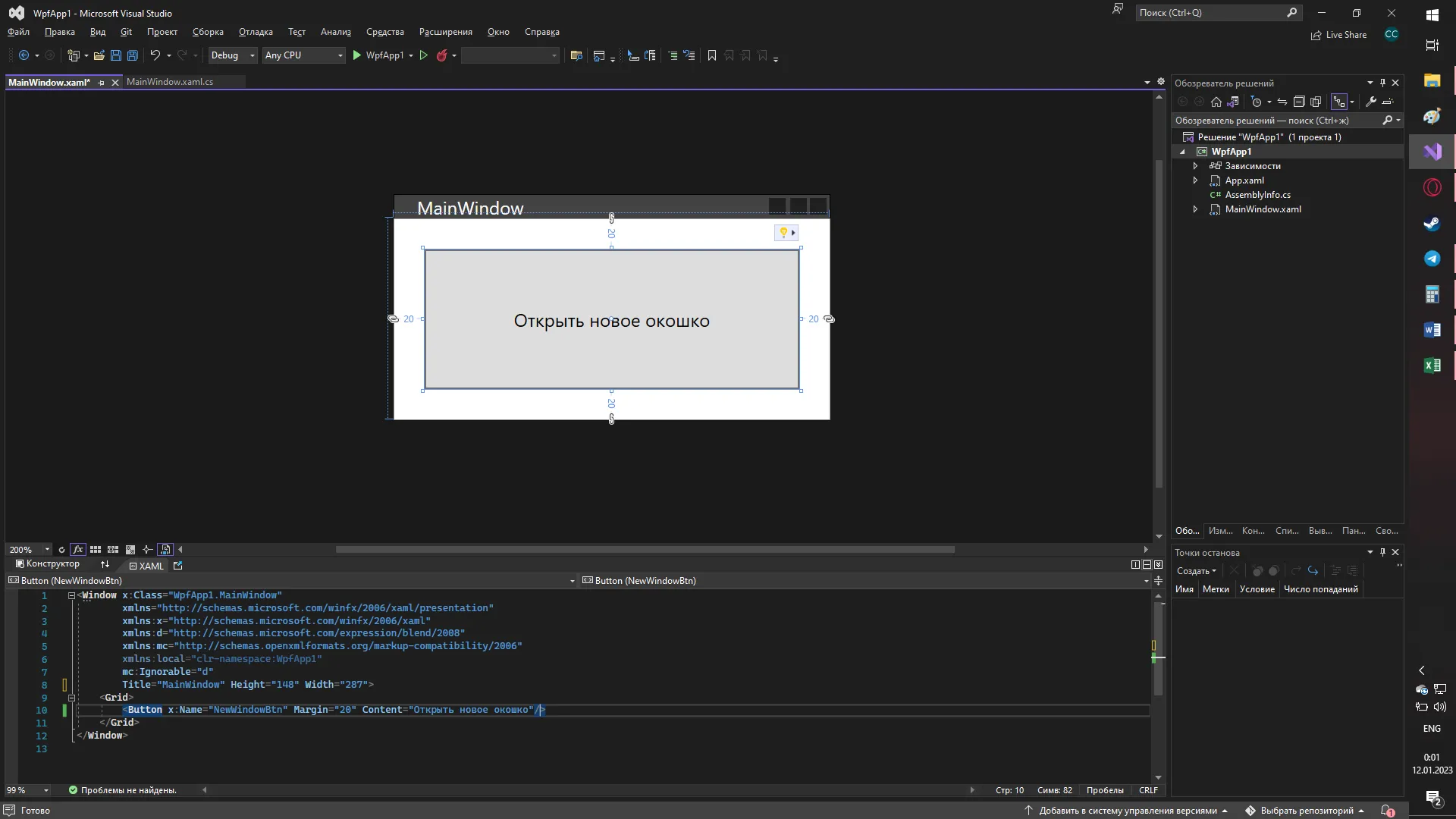Open Telegram from the Windows taskbar
Image resolution: width=1456 pixels, height=819 pixels.
click(1432, 259)
